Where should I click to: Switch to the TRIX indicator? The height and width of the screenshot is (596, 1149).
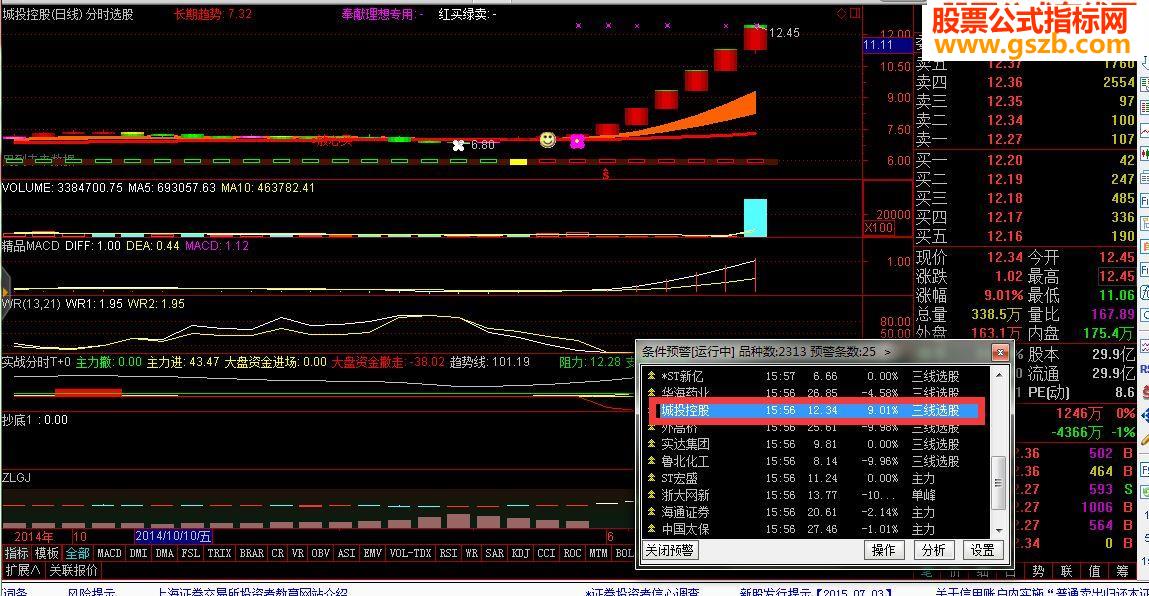219,553
